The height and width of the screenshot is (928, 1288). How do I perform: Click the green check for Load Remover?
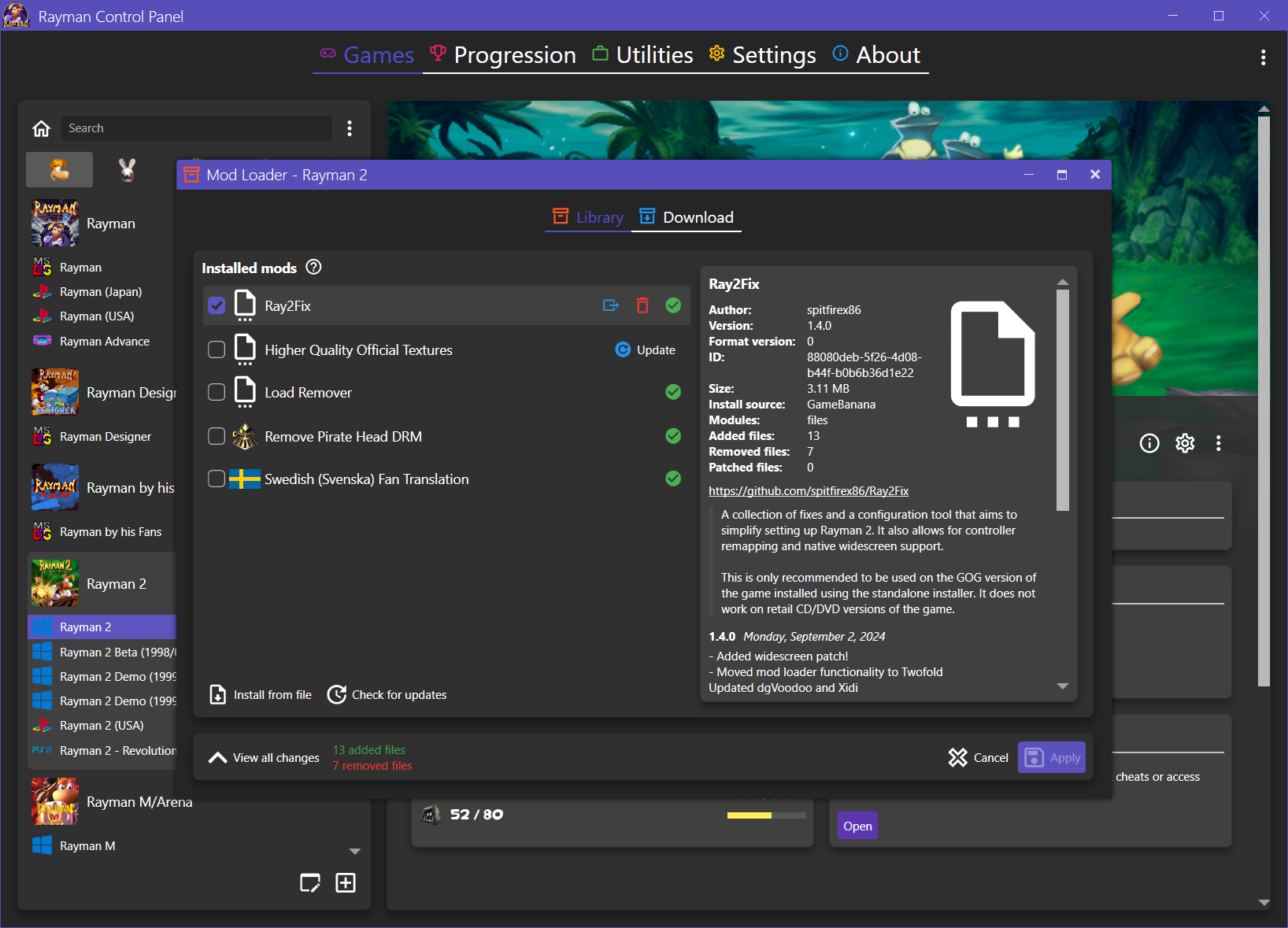click(x=673, y=392)
